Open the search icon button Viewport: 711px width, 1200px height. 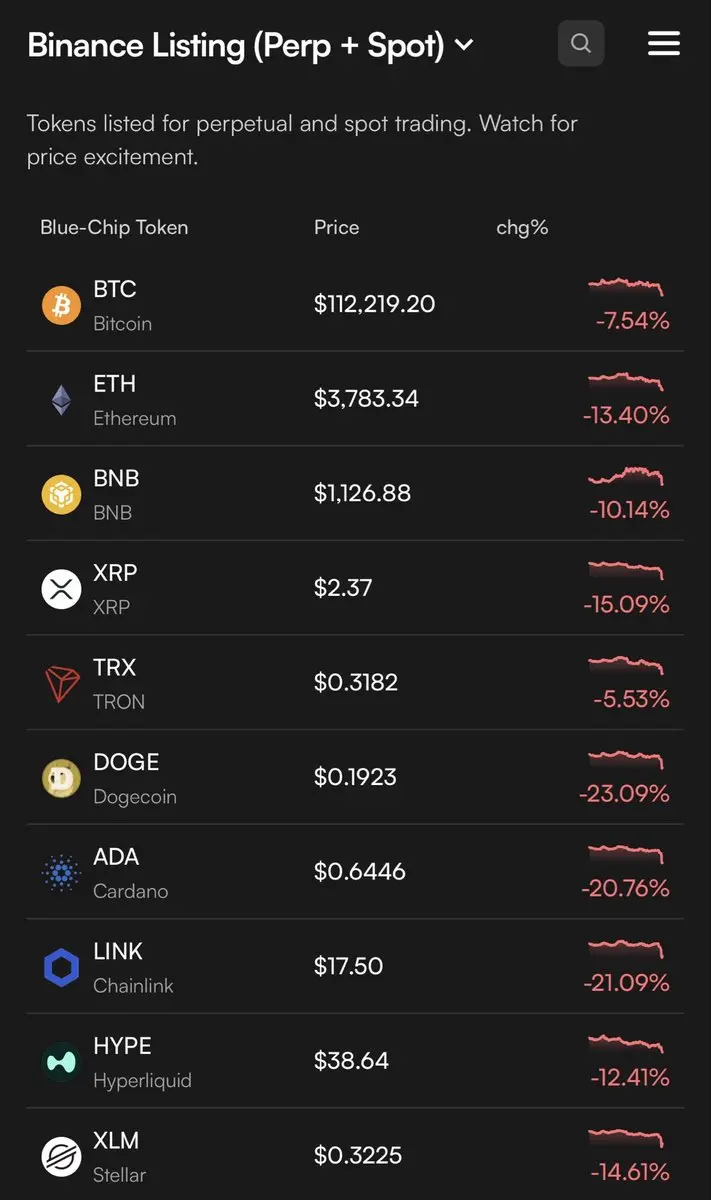click(581, 43)
